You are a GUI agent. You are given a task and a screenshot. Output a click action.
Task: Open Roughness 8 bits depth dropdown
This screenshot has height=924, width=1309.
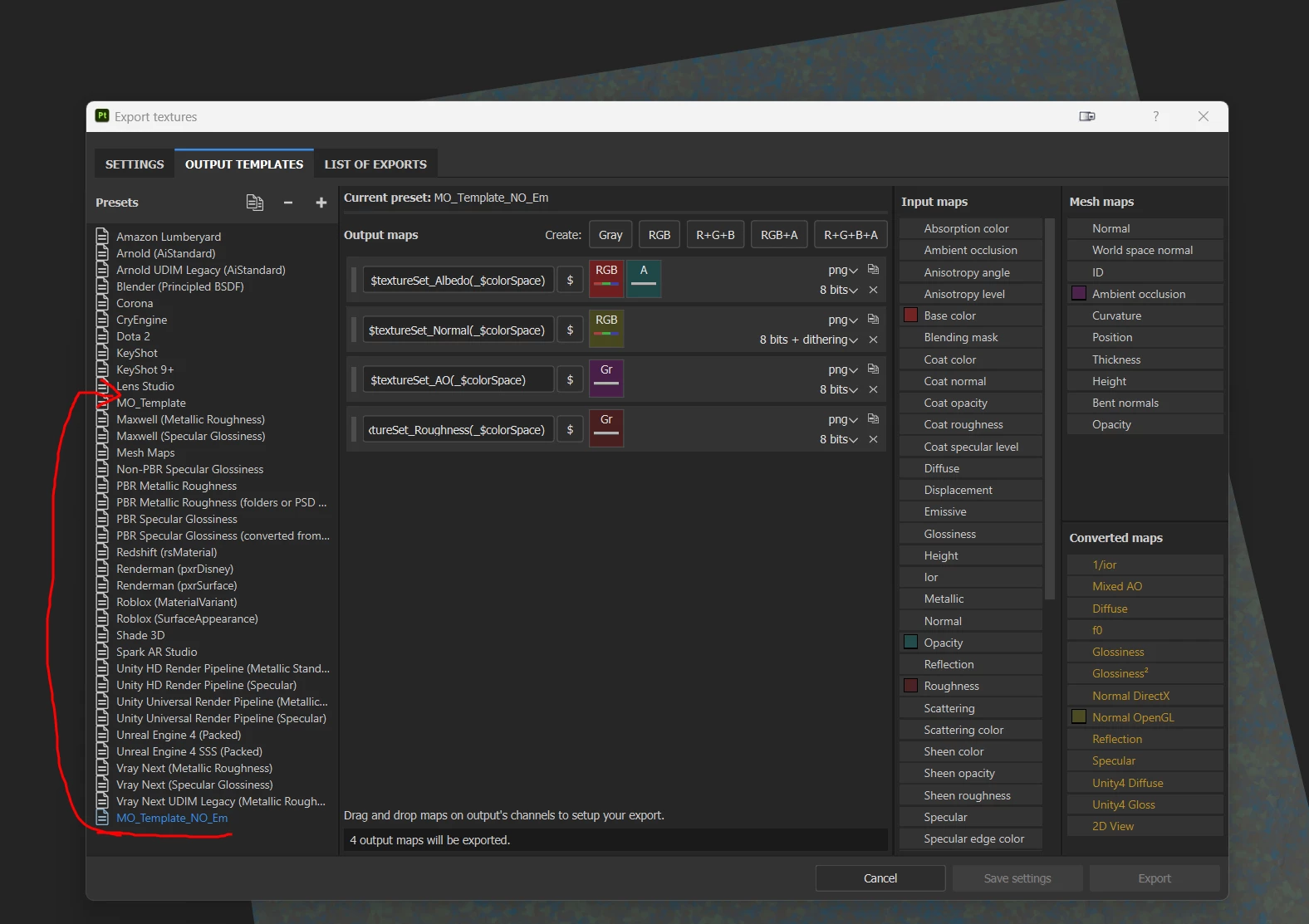point(839,439)
